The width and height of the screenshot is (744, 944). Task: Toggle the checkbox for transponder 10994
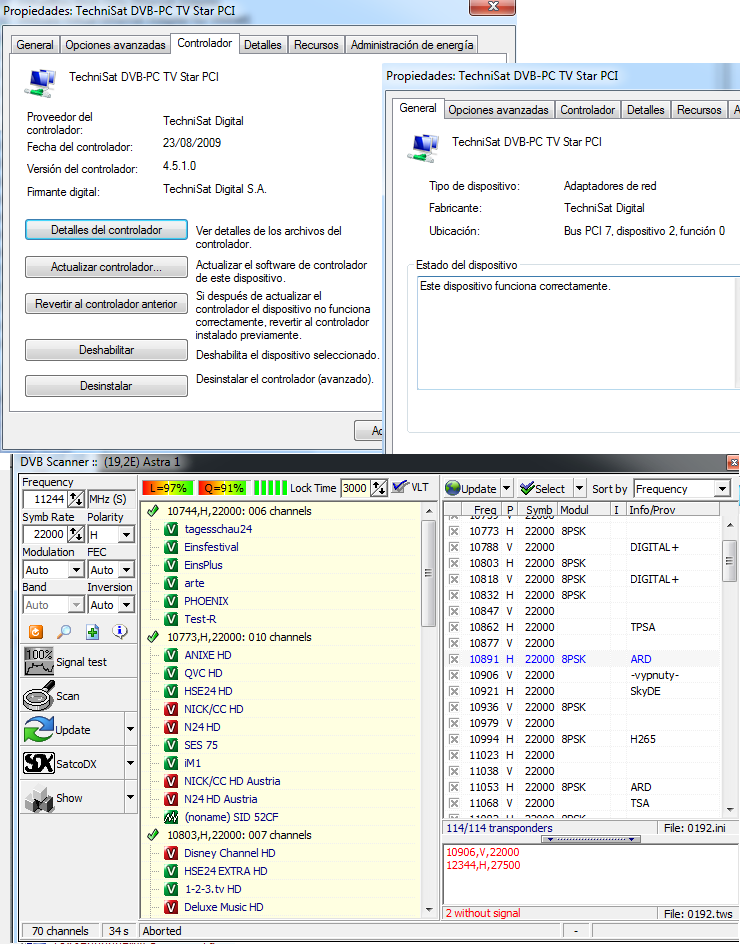coord(454,739)
